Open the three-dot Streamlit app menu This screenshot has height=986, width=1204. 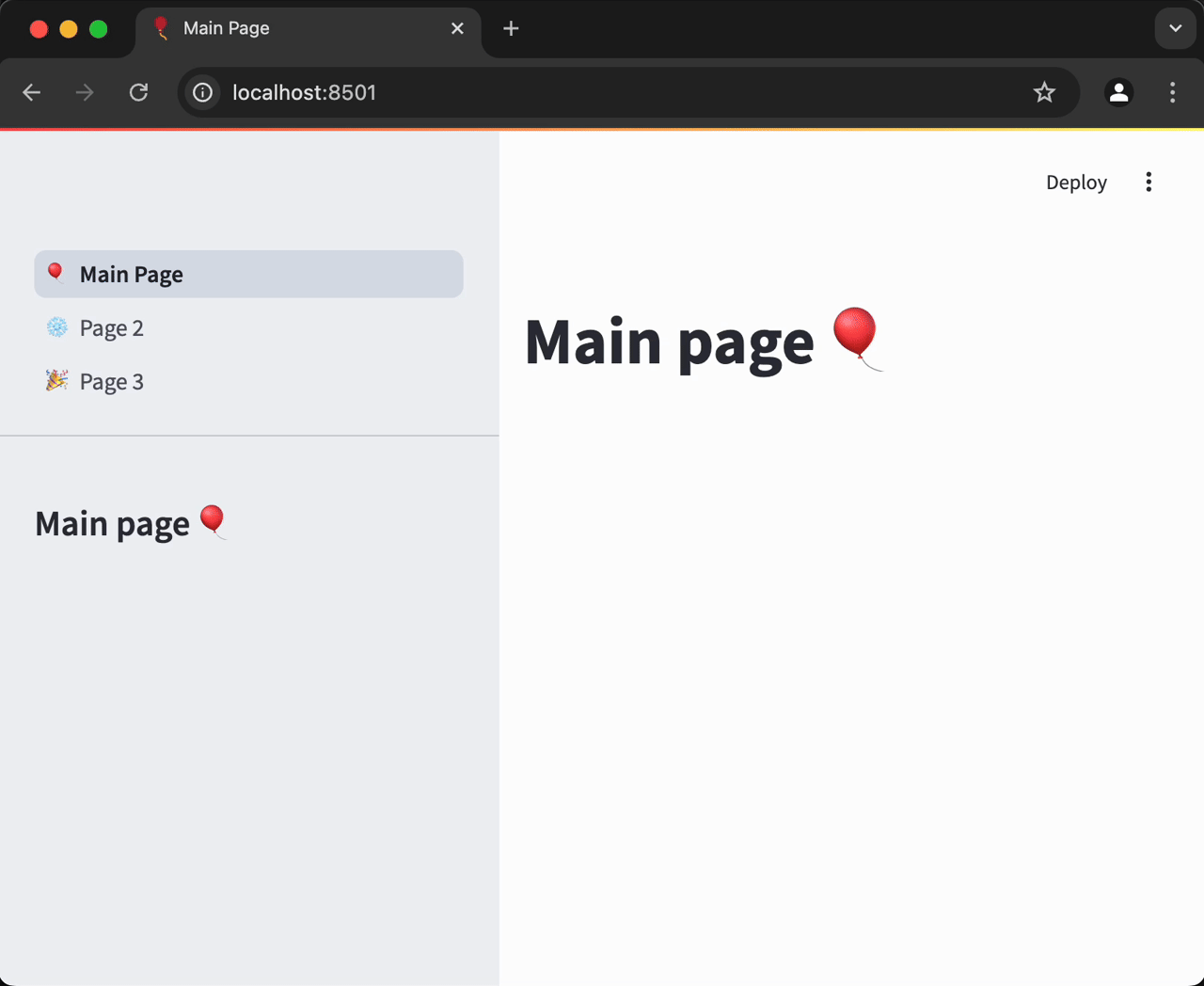(1149, 182)
